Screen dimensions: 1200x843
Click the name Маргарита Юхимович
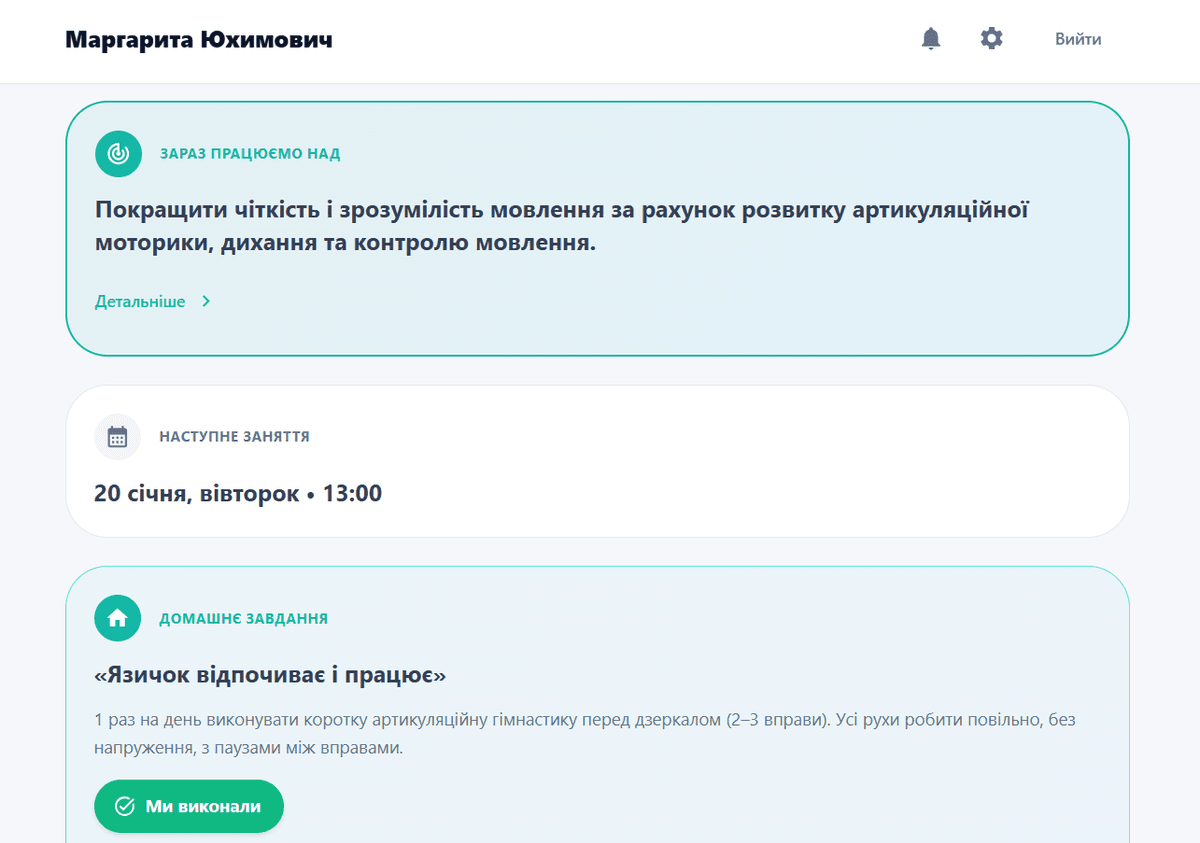pos(196,39)
